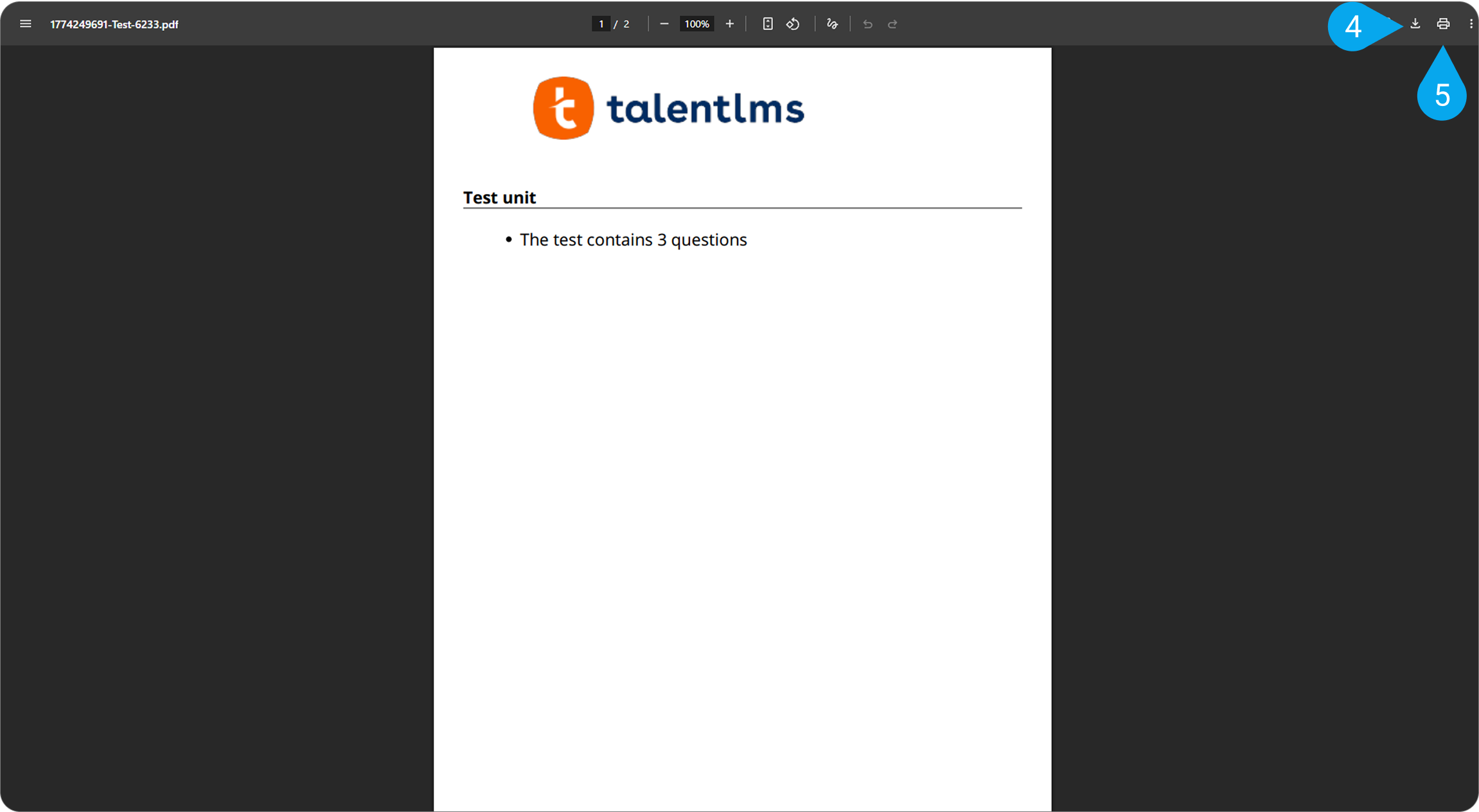Click the text about 3 questions

tap(633, 240)
